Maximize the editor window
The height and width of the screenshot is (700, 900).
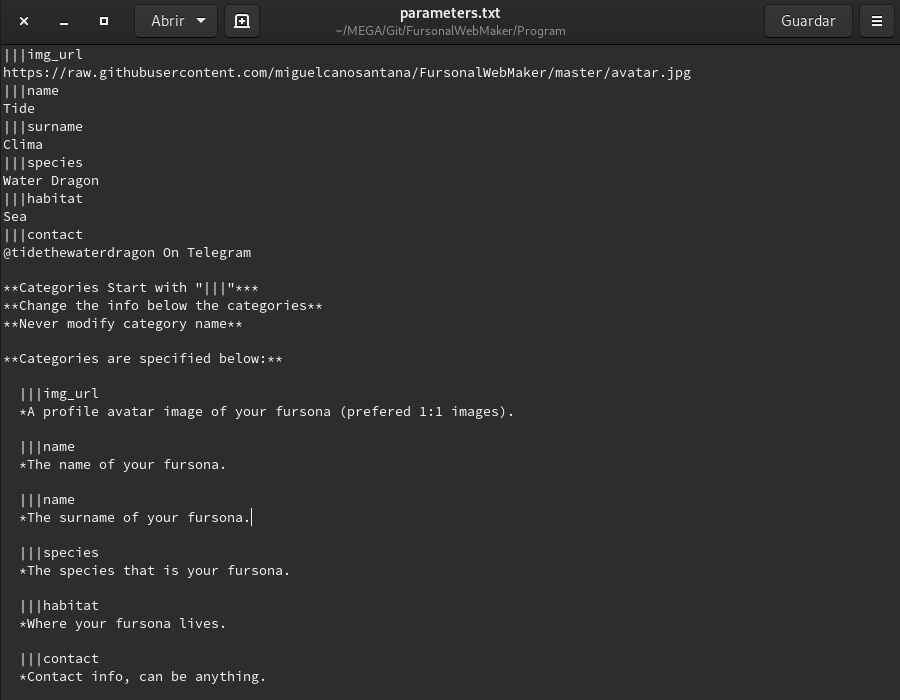[104, 21]
